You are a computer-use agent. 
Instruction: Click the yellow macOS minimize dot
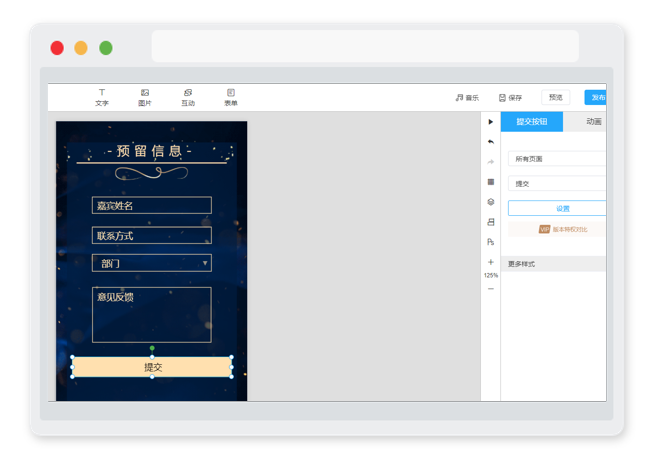81,48
